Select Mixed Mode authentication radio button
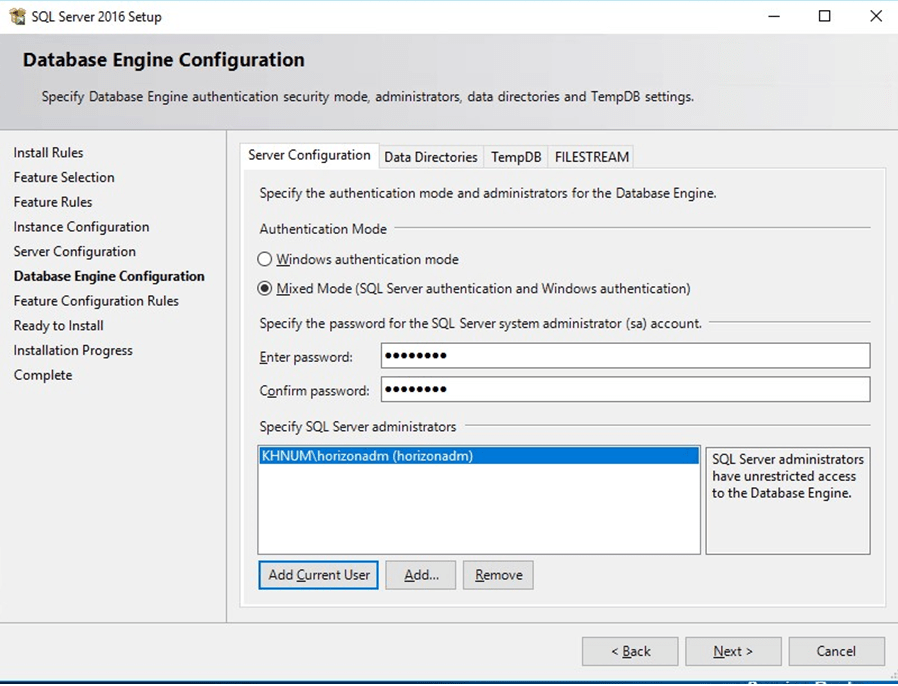 [x=265, y=289]
